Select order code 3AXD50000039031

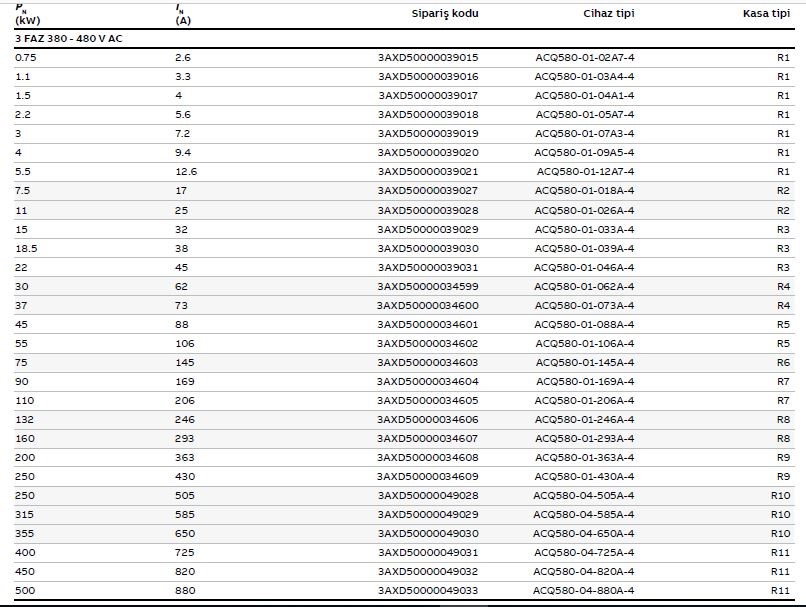tap(428, 268)
